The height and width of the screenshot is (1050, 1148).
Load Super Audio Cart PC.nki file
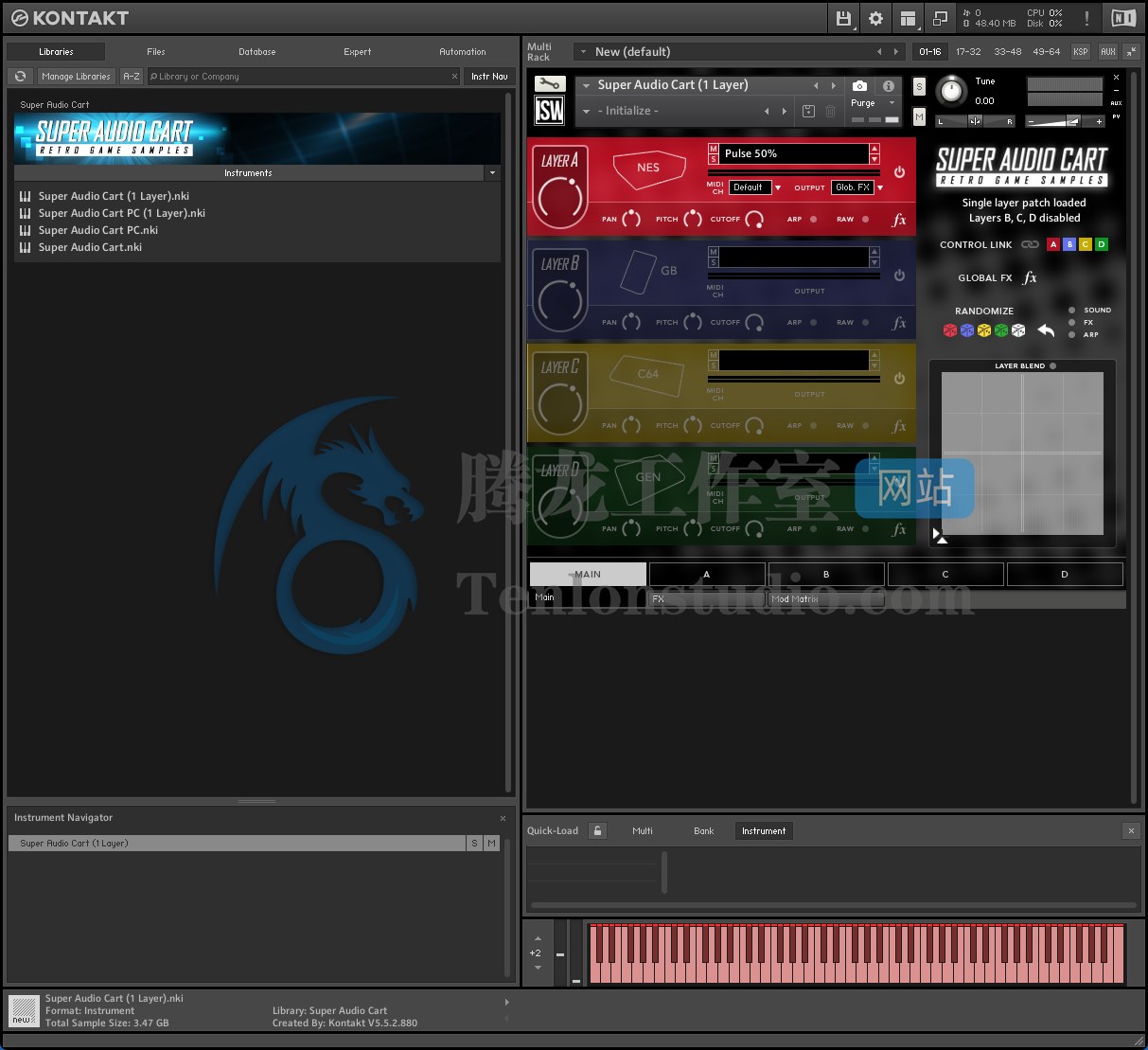[x=98, y=230]
